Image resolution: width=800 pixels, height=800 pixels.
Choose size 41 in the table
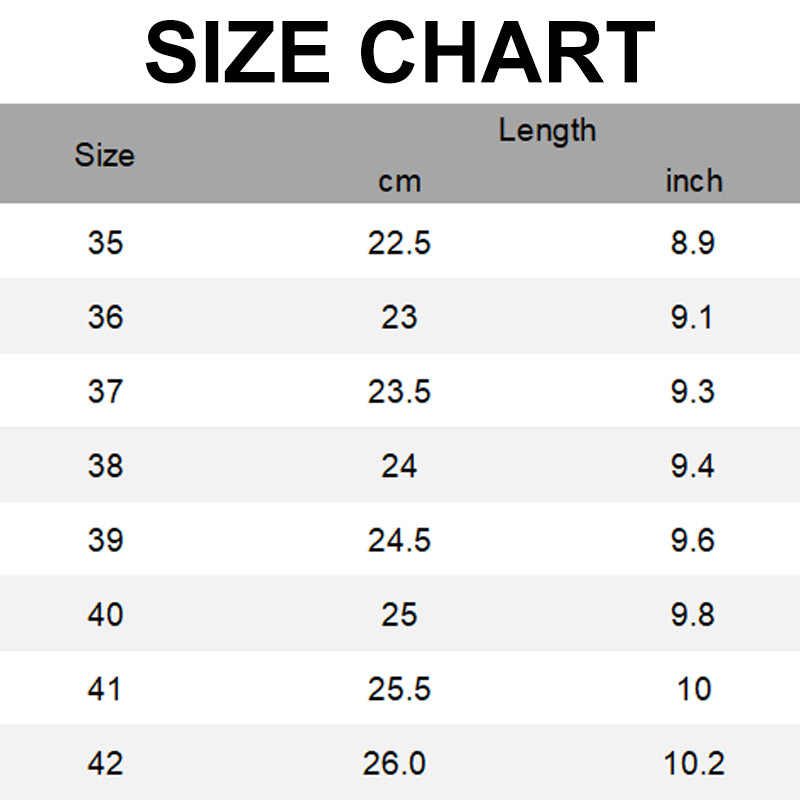click(105, 689)
